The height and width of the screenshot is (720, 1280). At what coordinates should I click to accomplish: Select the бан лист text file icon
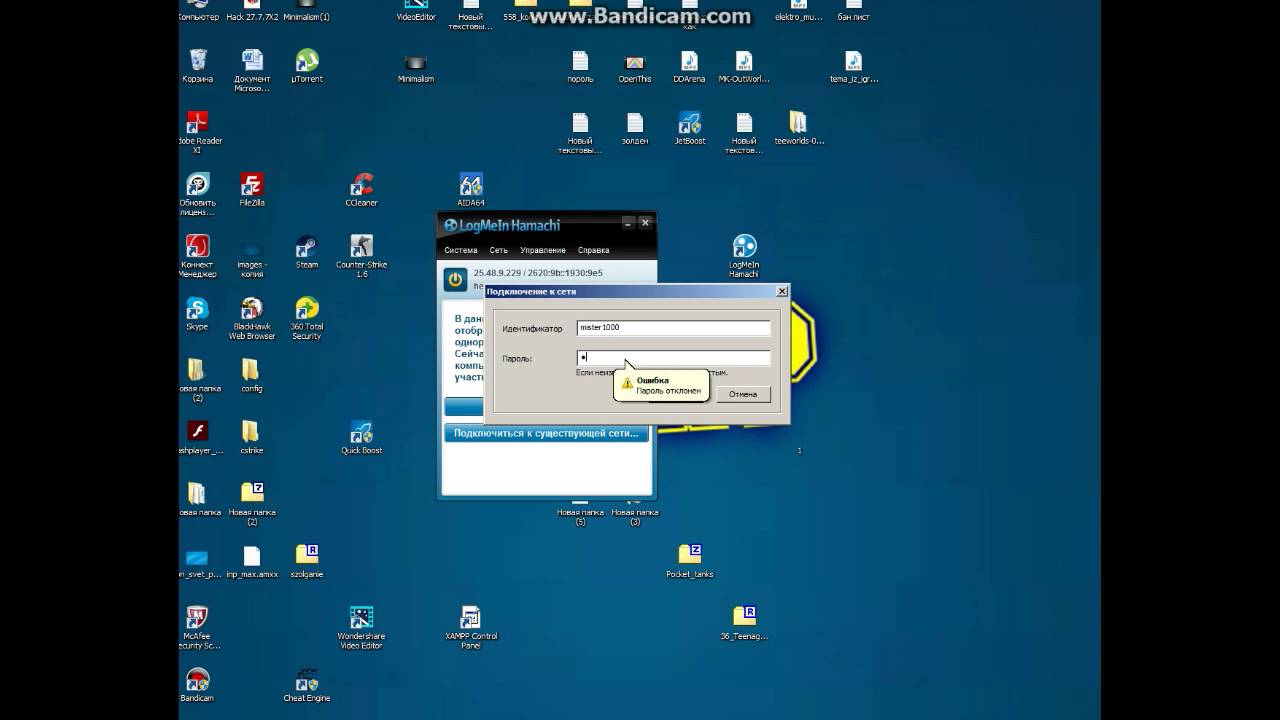(x=853, y=11)
